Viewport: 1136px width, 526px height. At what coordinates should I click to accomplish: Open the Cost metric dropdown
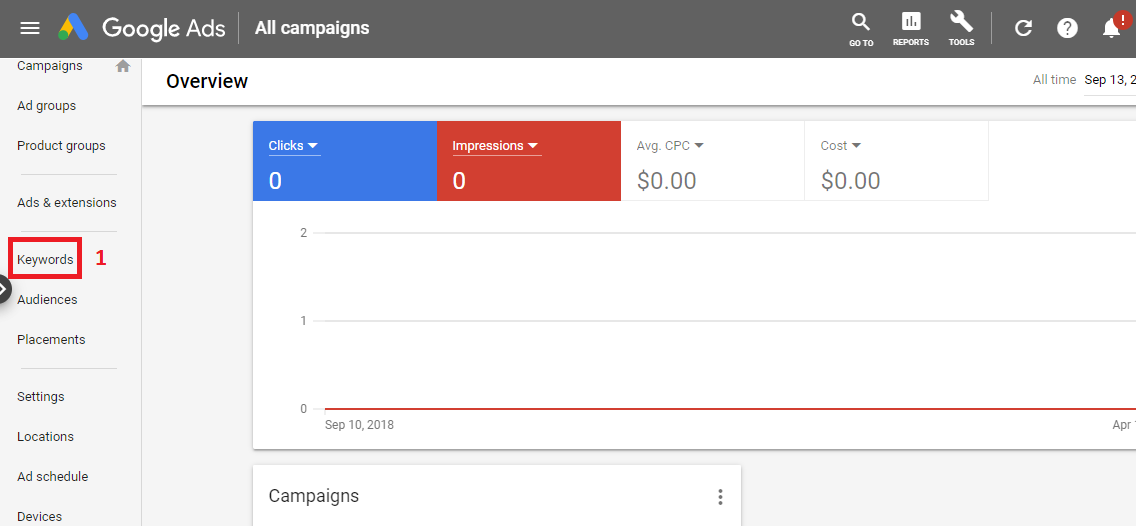click(840, 146)
